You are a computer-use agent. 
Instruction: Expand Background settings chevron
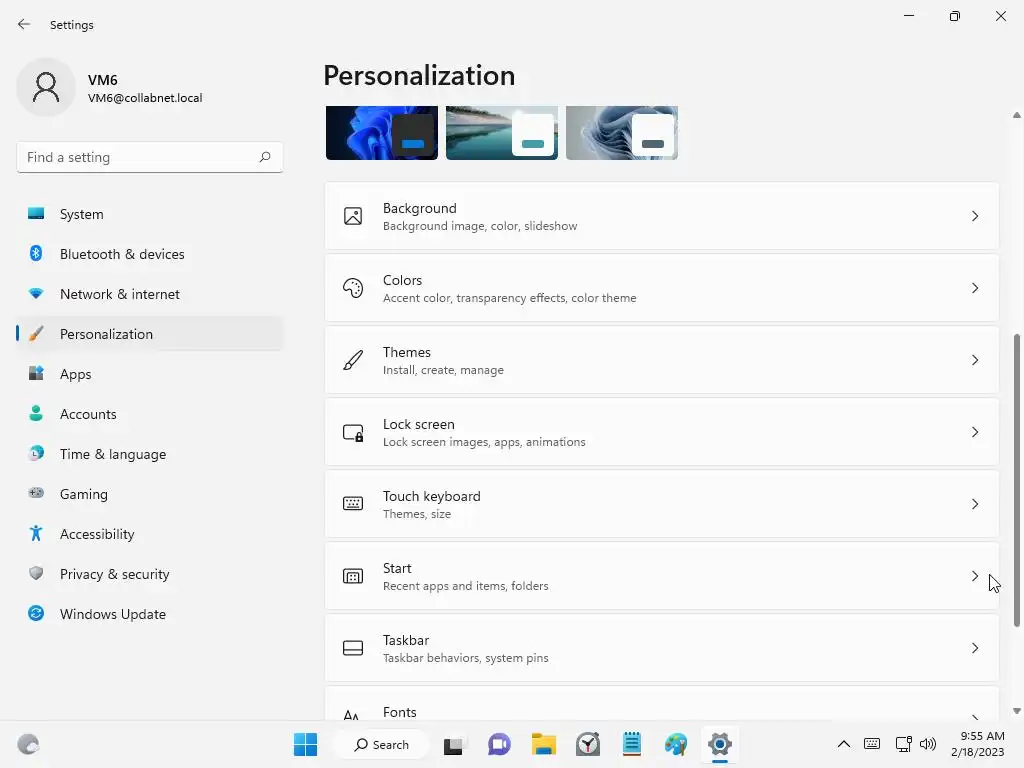974,216
